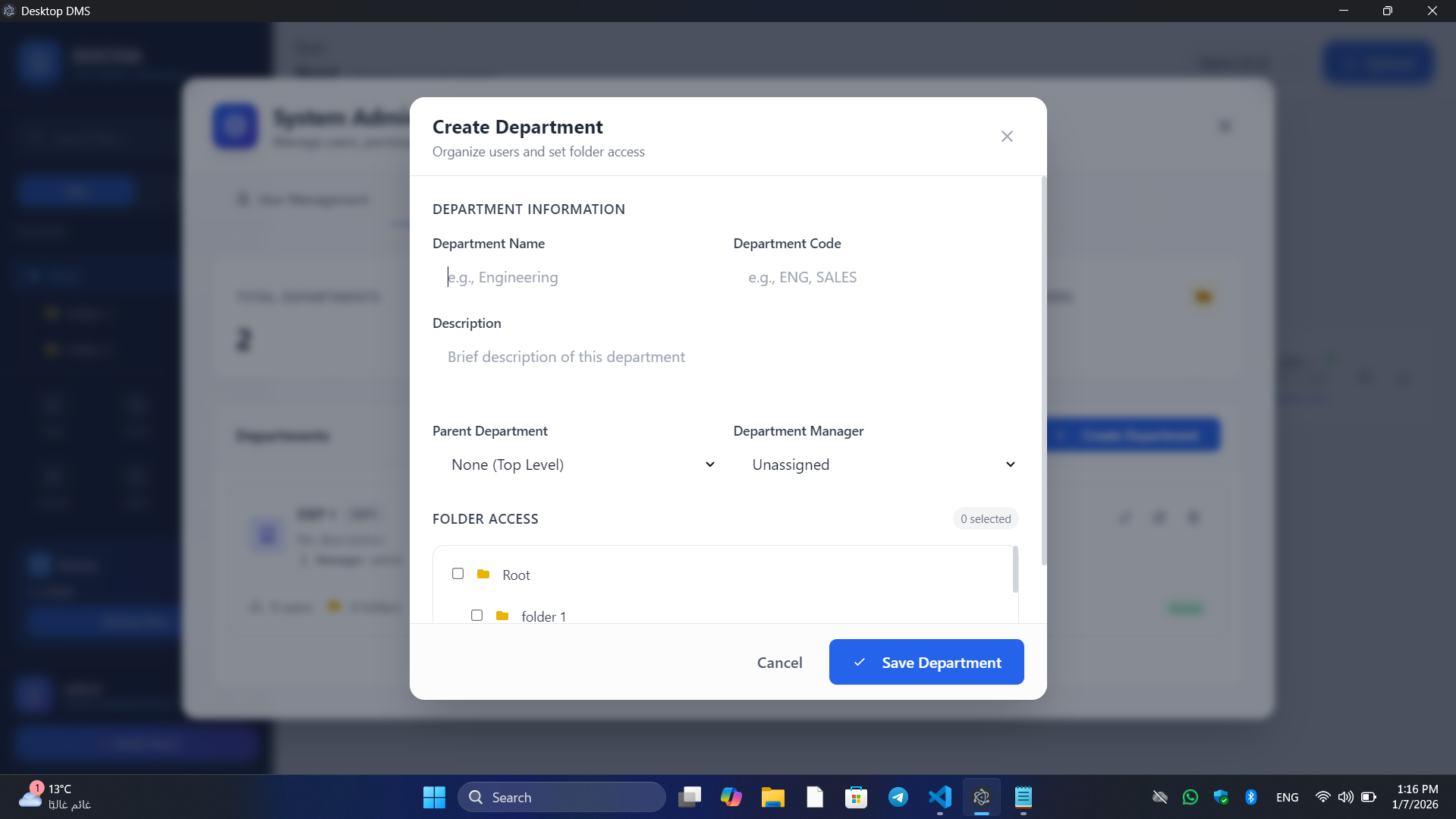Open File Explorer from the taskbar
The image size is (1456, 819).
click(772, 797)
